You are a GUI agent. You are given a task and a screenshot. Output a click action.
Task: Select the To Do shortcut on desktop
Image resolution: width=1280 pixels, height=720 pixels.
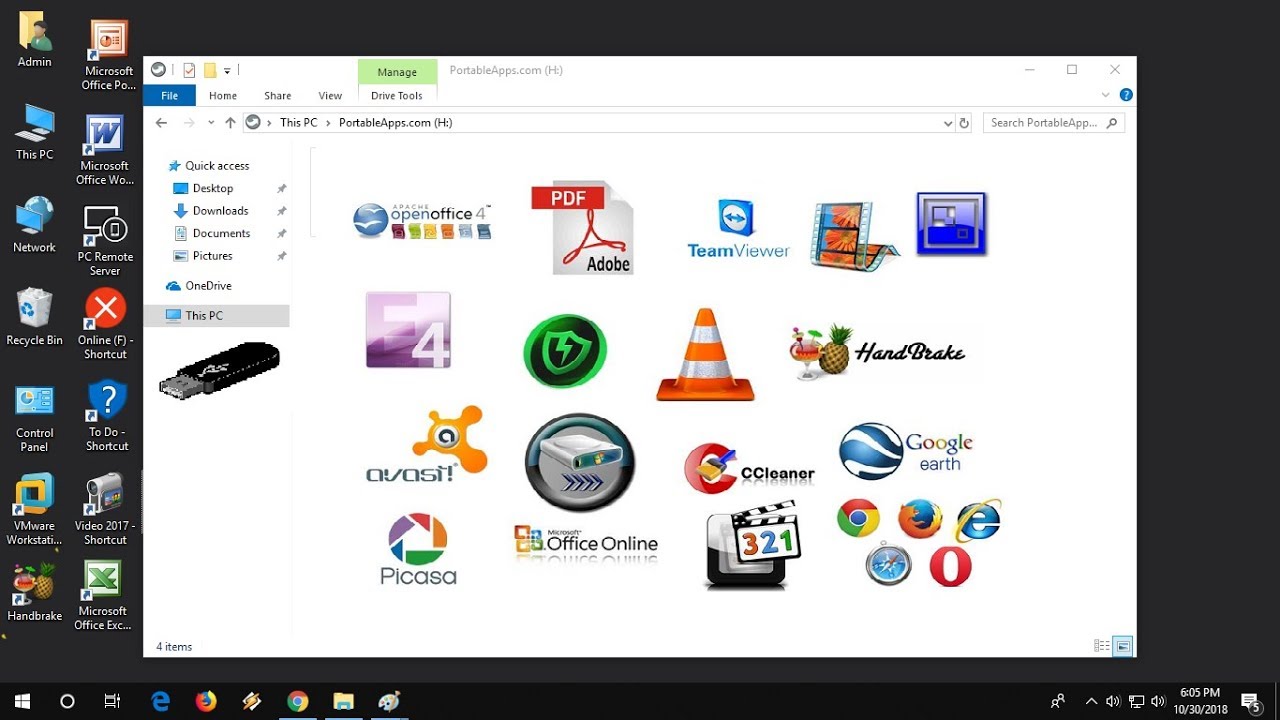[x=107, y=416]
